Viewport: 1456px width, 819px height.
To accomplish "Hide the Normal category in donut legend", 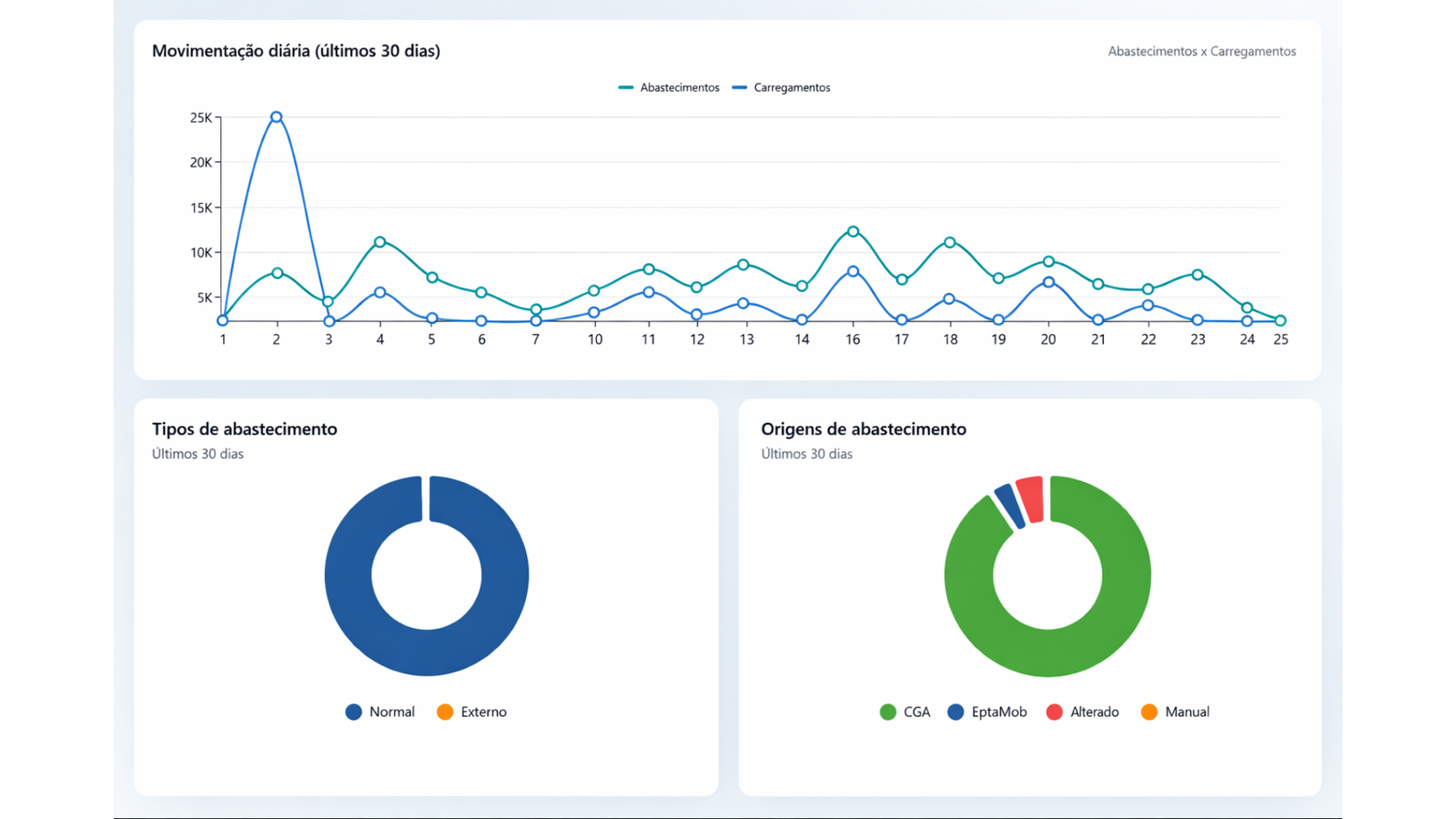I will [x=380, y=712].
